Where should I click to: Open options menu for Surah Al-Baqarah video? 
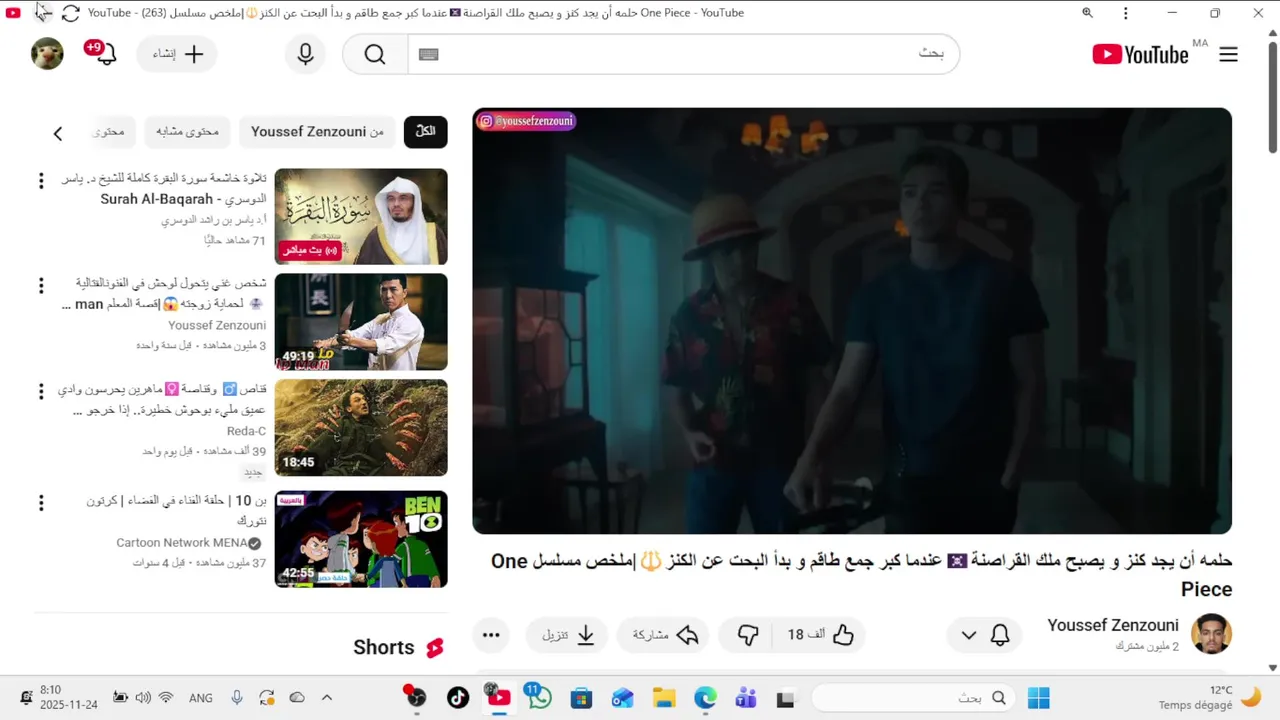(x=41, y=181)
